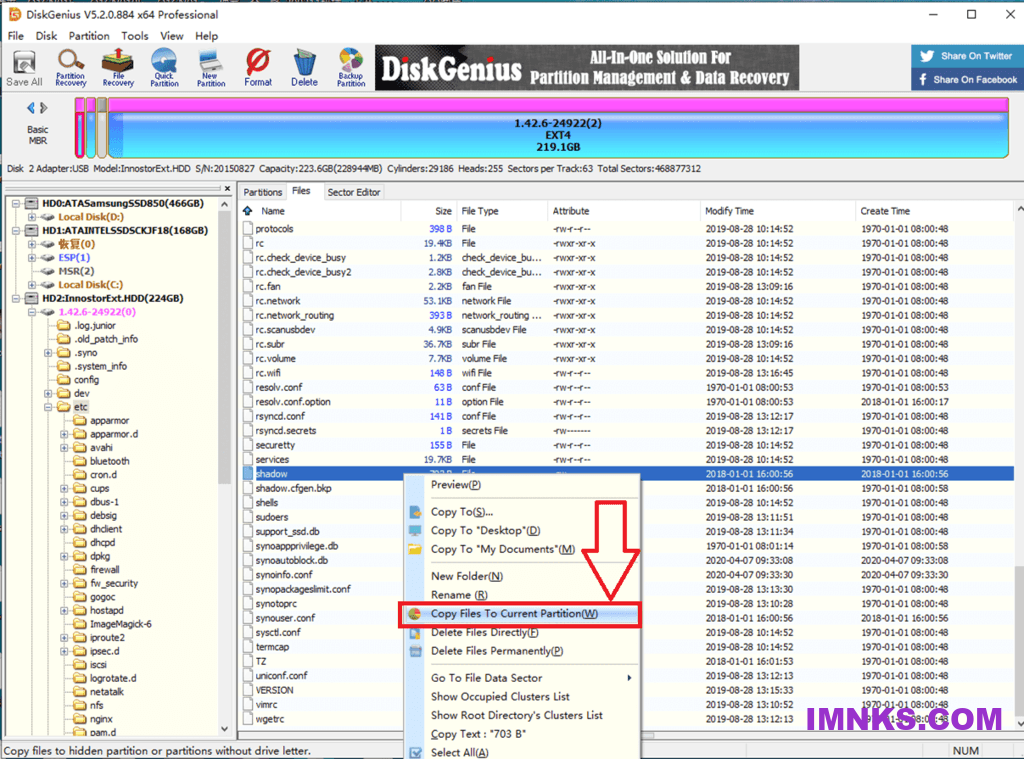Click the EXT4 219.1GB partition bar
This screenshot has width=1024, height=759.
[x=558, y=128]
